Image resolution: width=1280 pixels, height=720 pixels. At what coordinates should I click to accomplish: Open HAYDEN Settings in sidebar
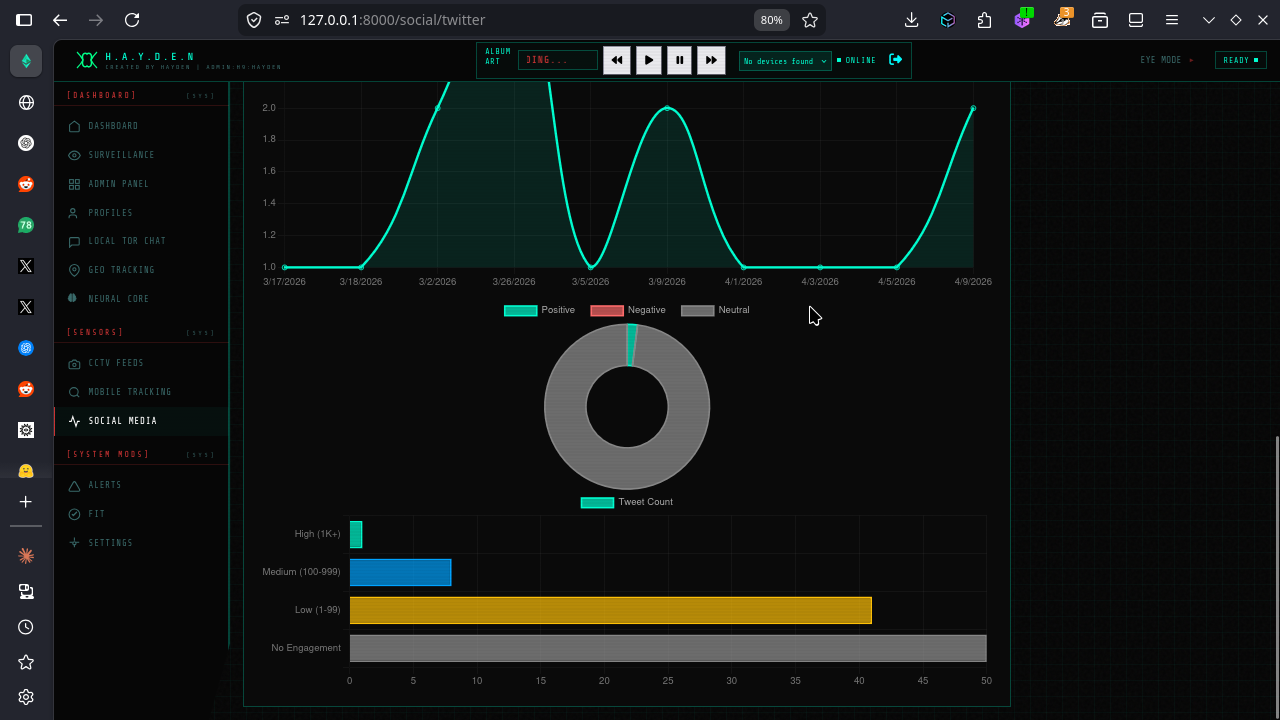(141, 543)
